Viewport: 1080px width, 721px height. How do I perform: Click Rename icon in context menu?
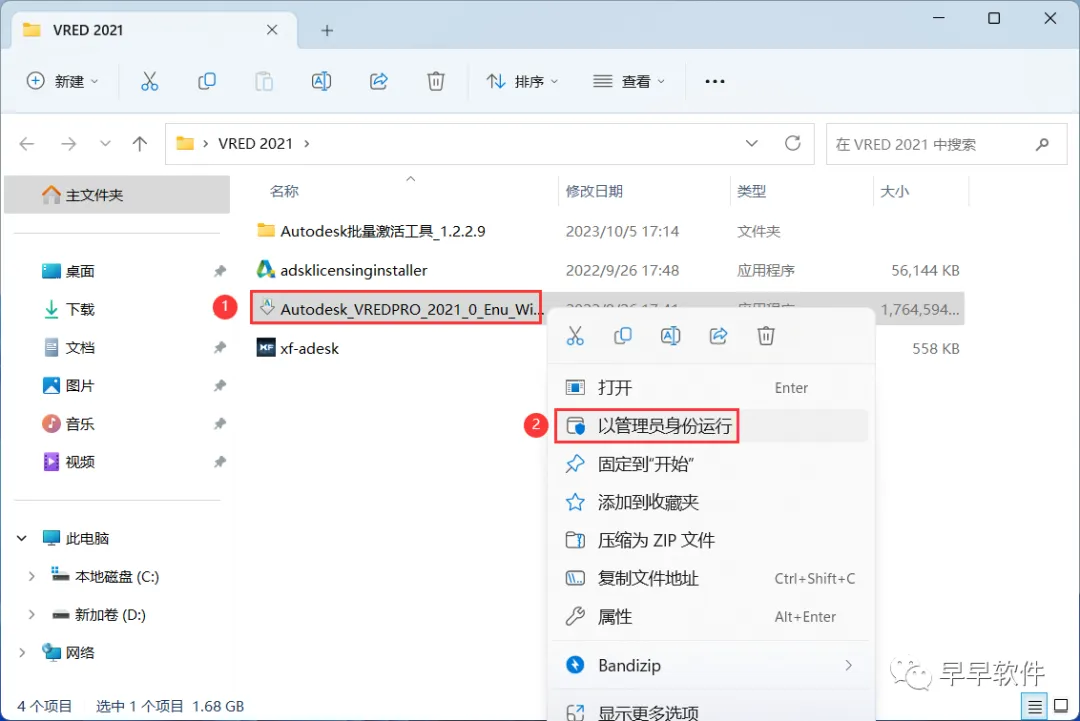670,336
